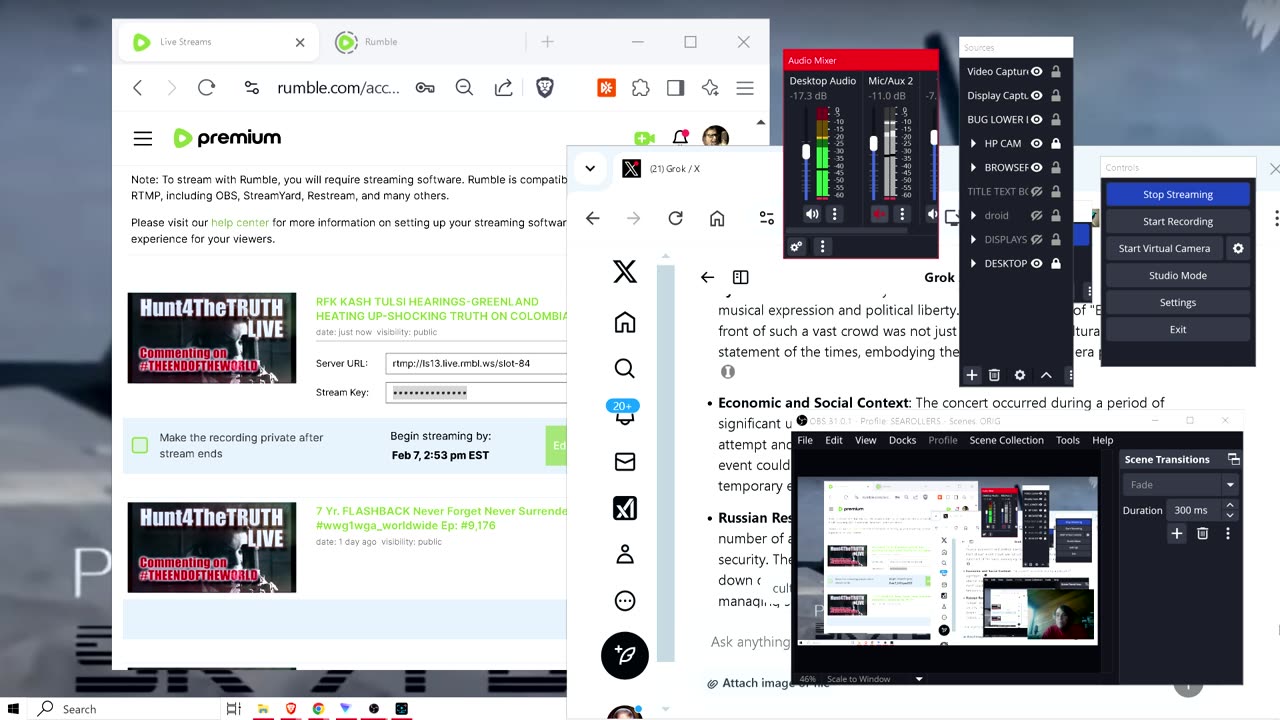Open OBS File menu

point(805,440)
